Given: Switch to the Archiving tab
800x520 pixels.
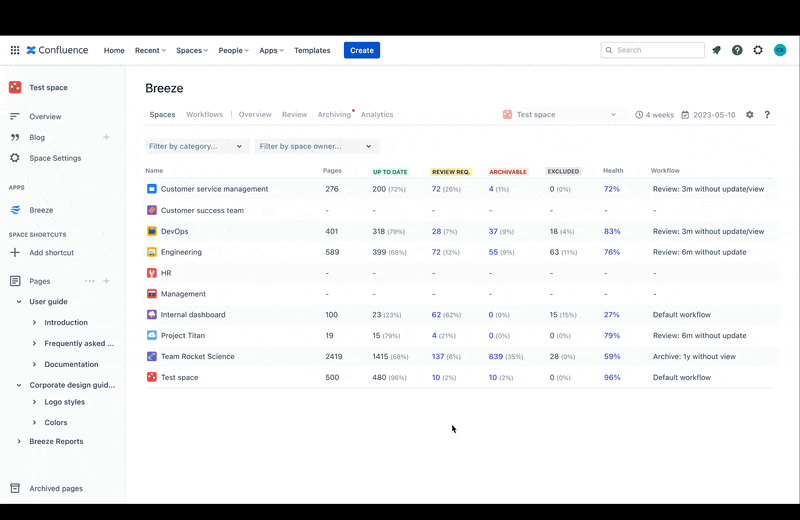Looking at the screenshot, I should (x=334, y=115).
